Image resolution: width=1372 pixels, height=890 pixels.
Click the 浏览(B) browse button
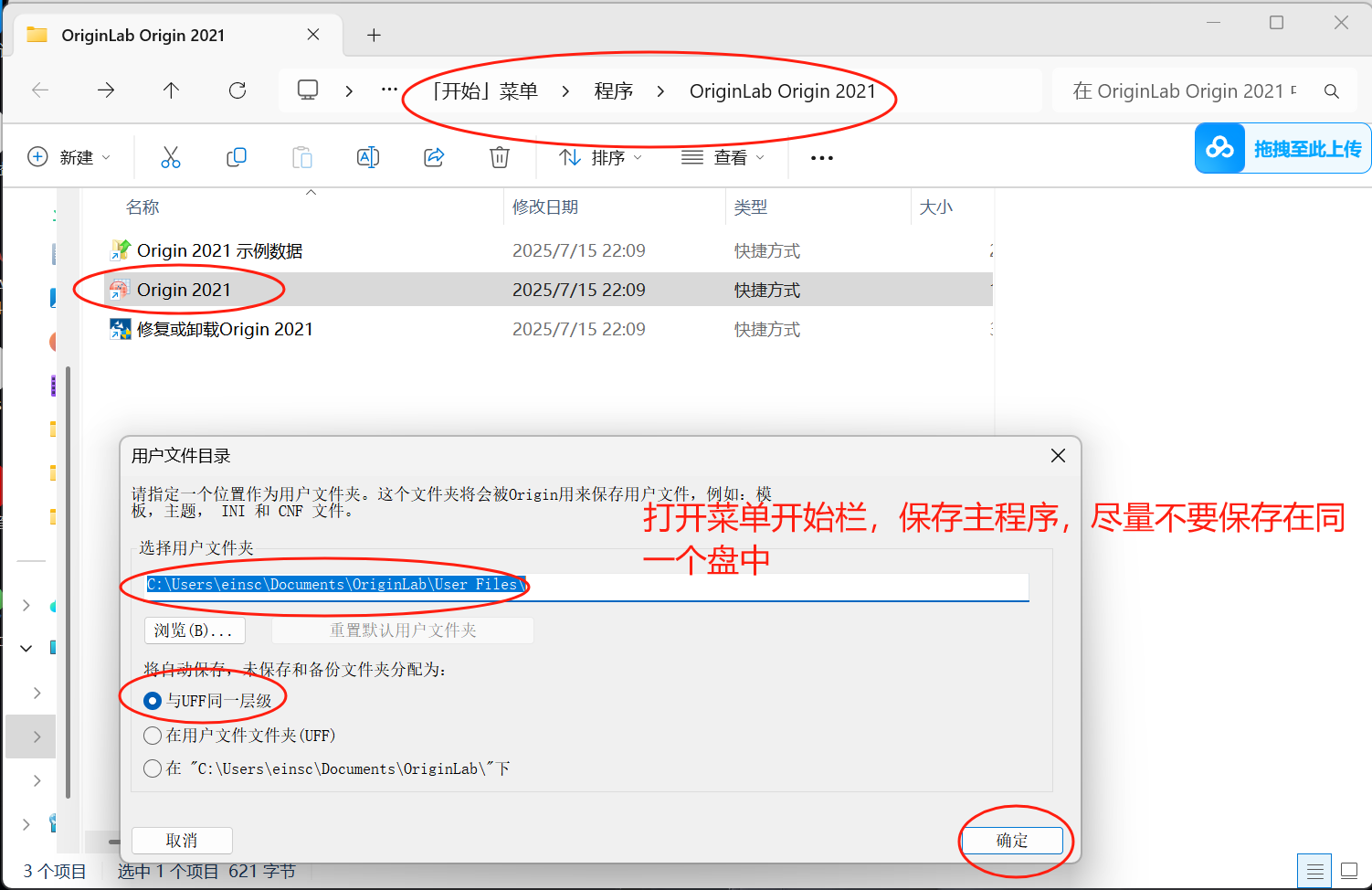click(194, 630)
